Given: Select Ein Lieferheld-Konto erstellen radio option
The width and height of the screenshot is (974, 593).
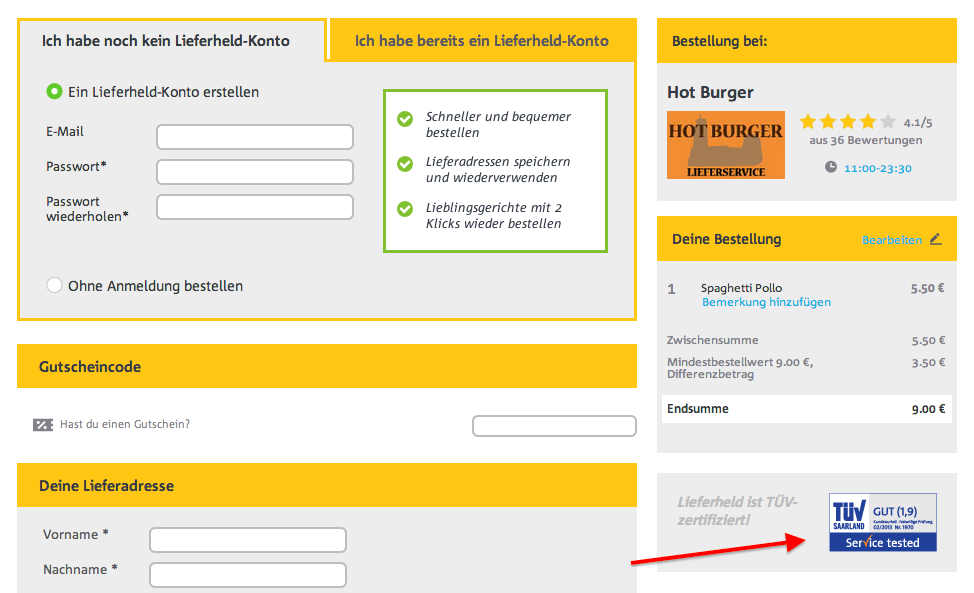Looking at the screenshot, I should (x=55, y=92).
